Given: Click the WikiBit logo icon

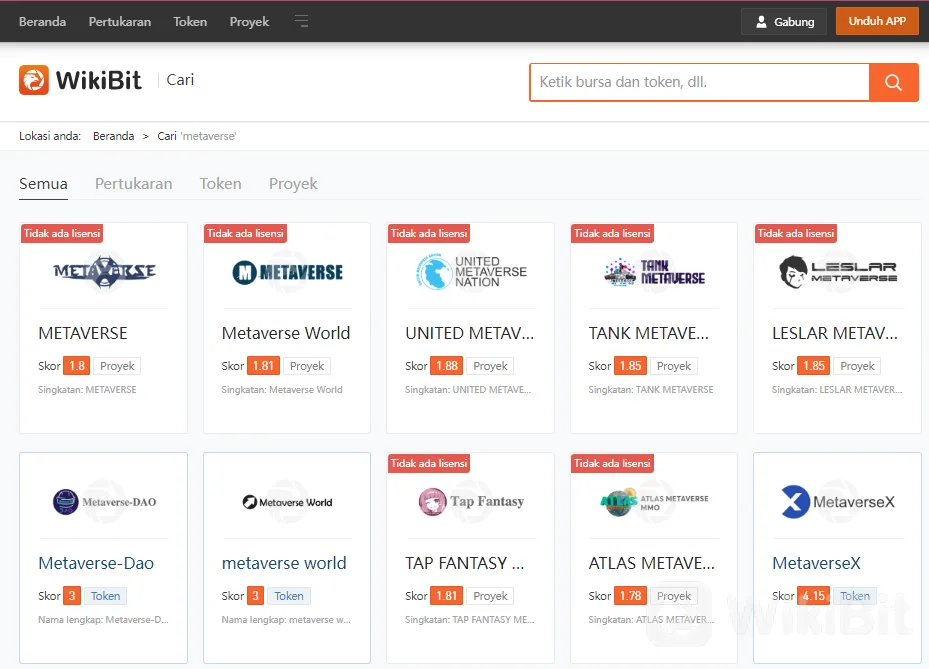Looking at the screenshot, I should [x=34, y=80].
